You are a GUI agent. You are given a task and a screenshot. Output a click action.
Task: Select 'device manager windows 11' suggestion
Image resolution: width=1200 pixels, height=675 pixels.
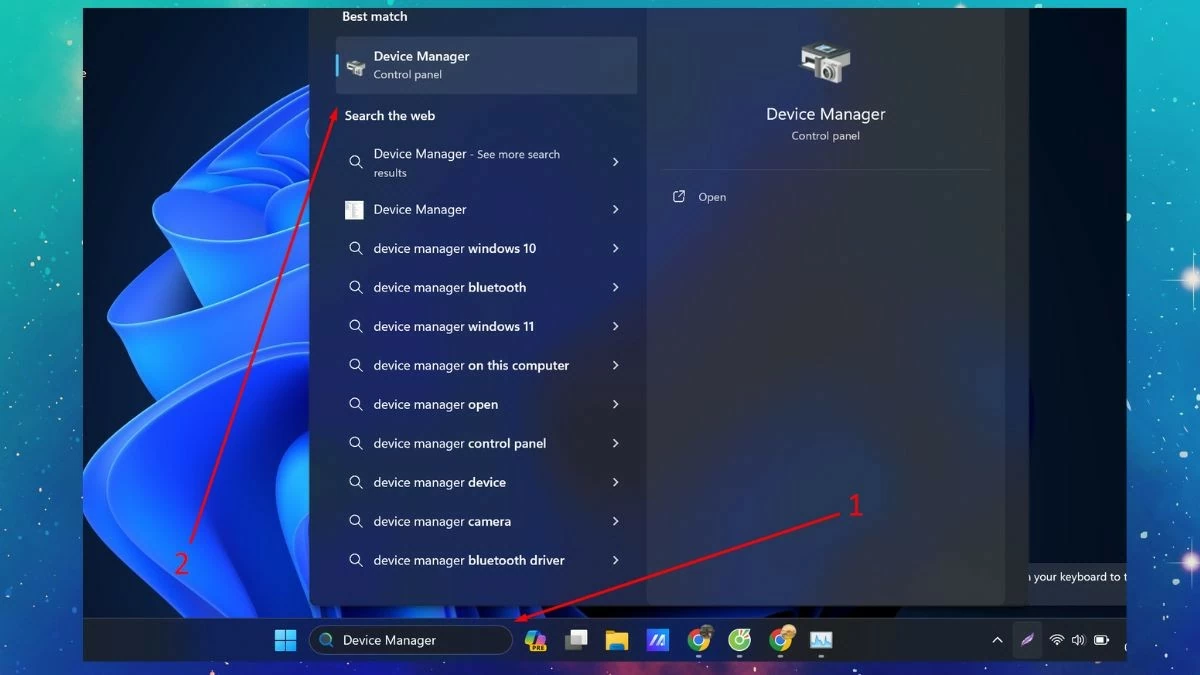tap(454, 327)
